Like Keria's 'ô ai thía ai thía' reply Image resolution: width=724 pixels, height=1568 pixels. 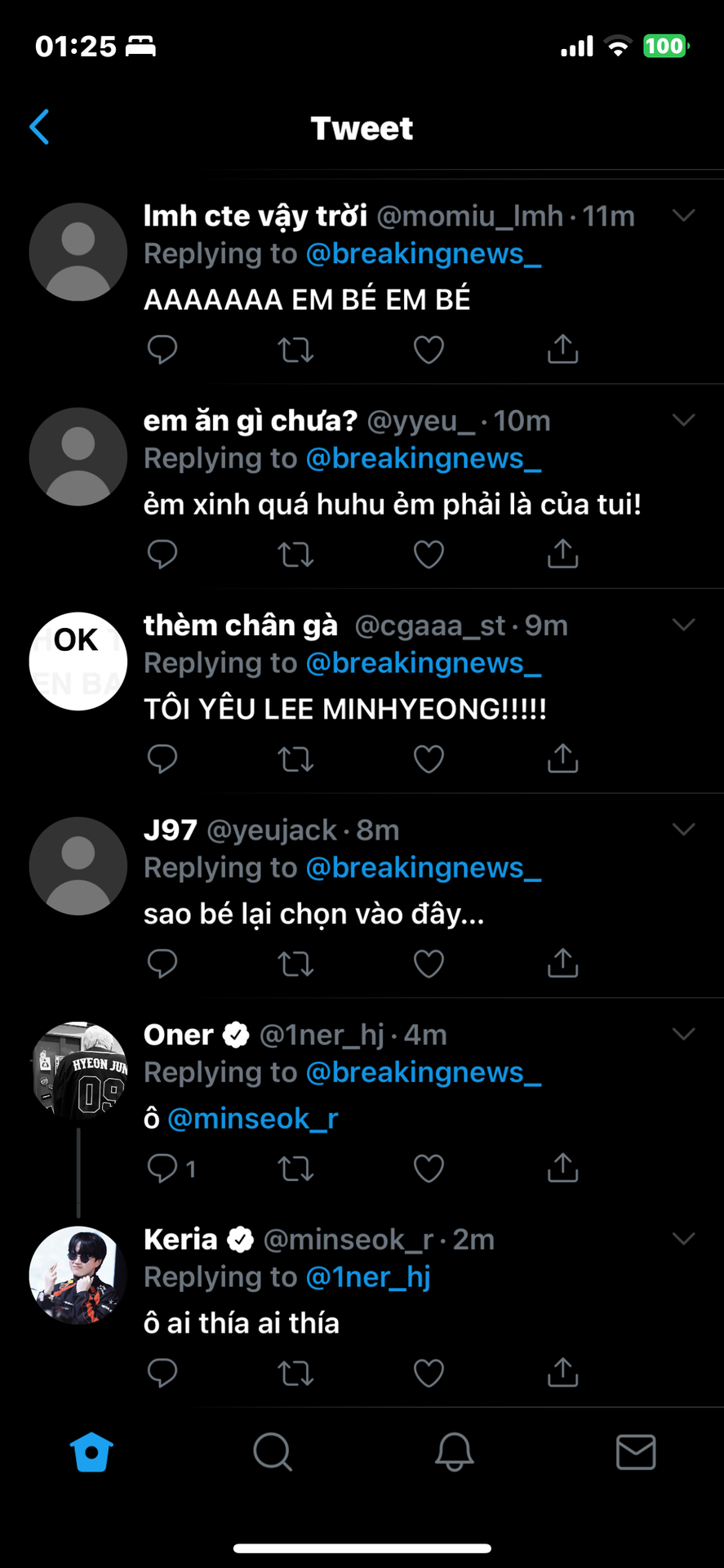(x=429, y=1373)
